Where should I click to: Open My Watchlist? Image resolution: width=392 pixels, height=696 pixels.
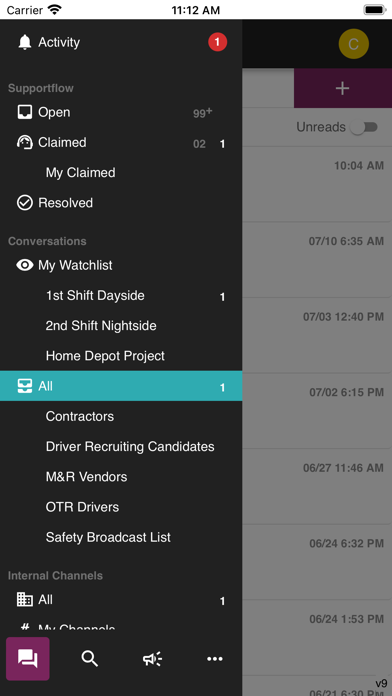point(121,265)
